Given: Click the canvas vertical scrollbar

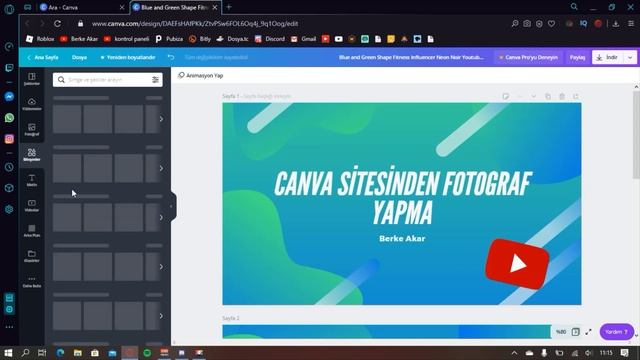Looking at the screenshot, I should click(x=636, y=135).
